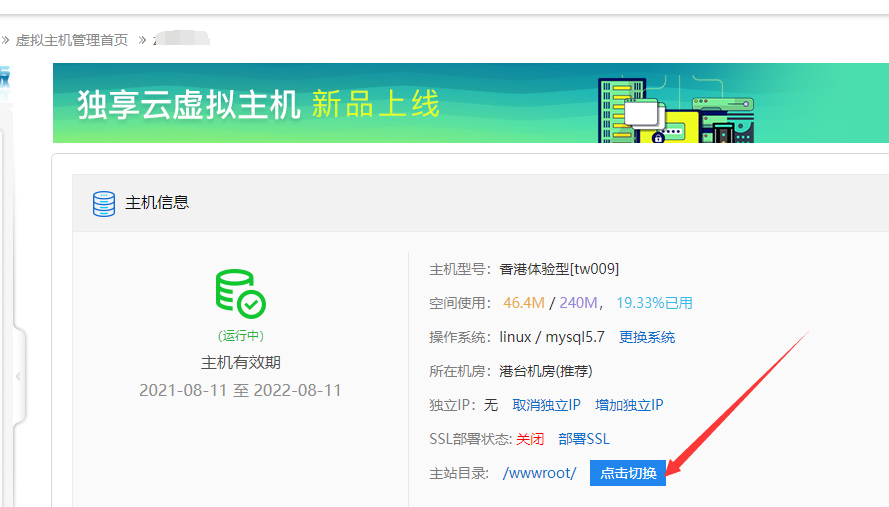Click the linux / mysql5.7 system text
This screenshot has width=889, height=507.
tap(552, 337)
